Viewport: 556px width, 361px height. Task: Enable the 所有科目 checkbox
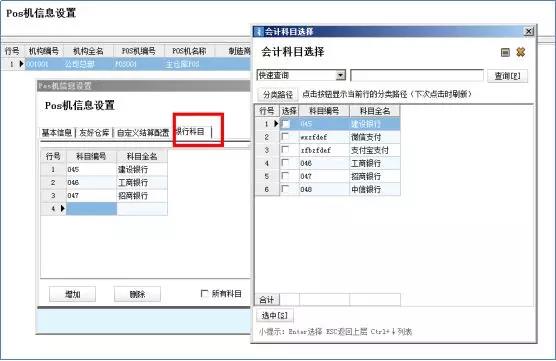pyautogui.click(x=205, y=293)
